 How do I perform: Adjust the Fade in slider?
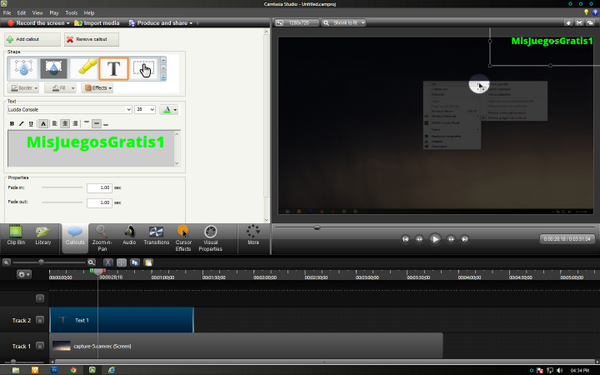pyautogui.click(x=62, y=188)
